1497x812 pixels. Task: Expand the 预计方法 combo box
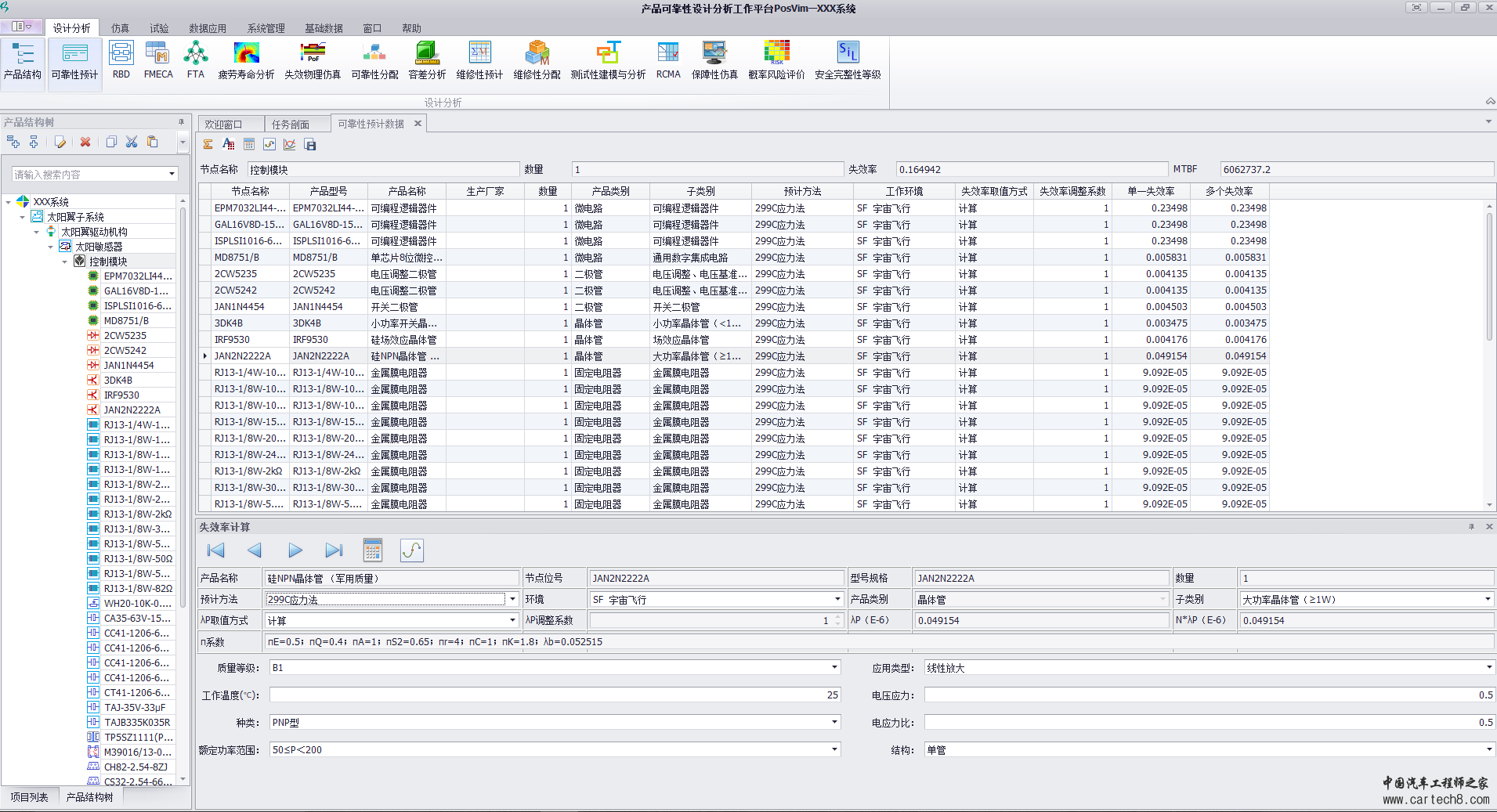(x=512, y=600)
